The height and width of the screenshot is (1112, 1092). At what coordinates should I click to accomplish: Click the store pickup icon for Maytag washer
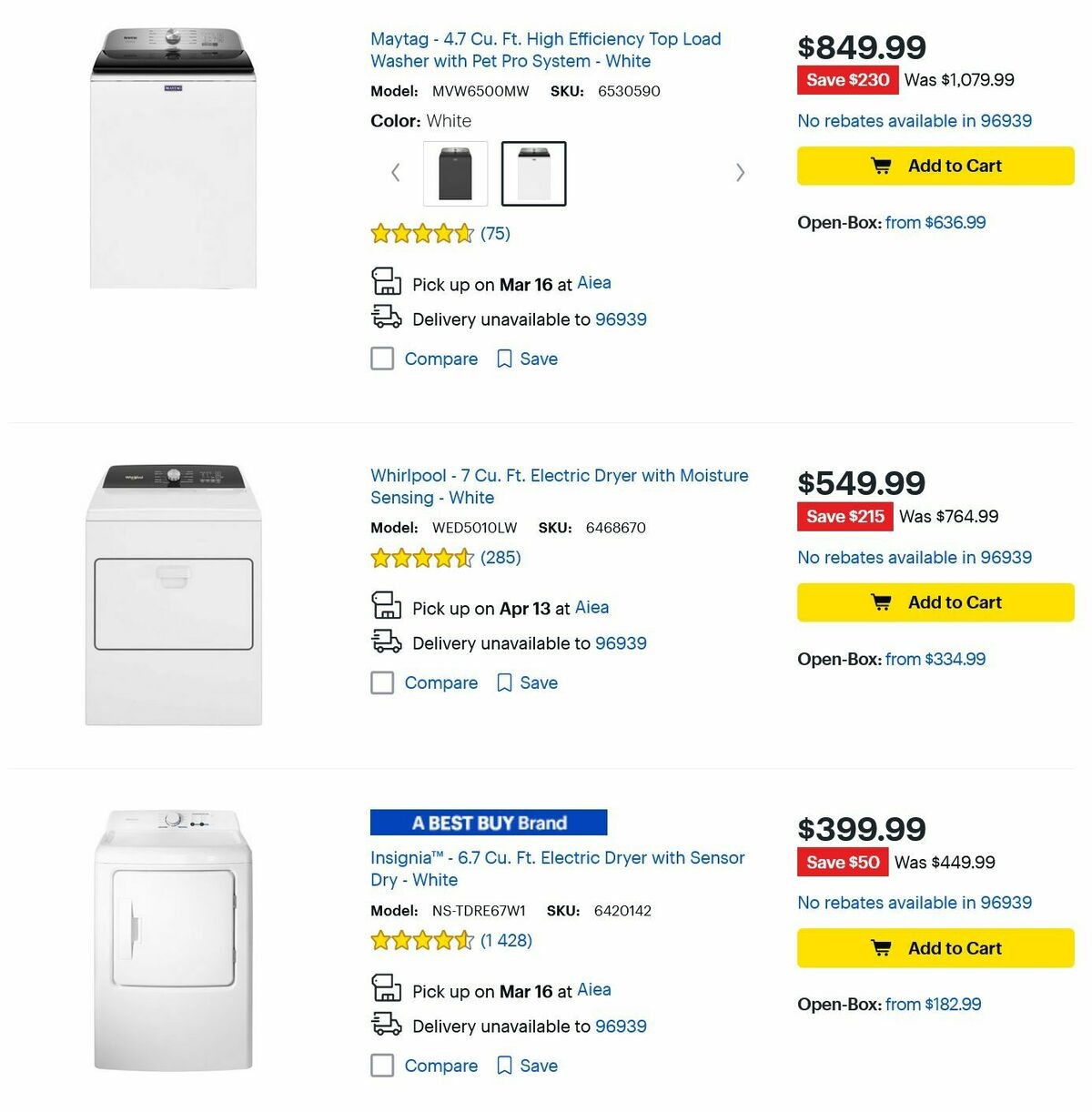pos(387,282)
